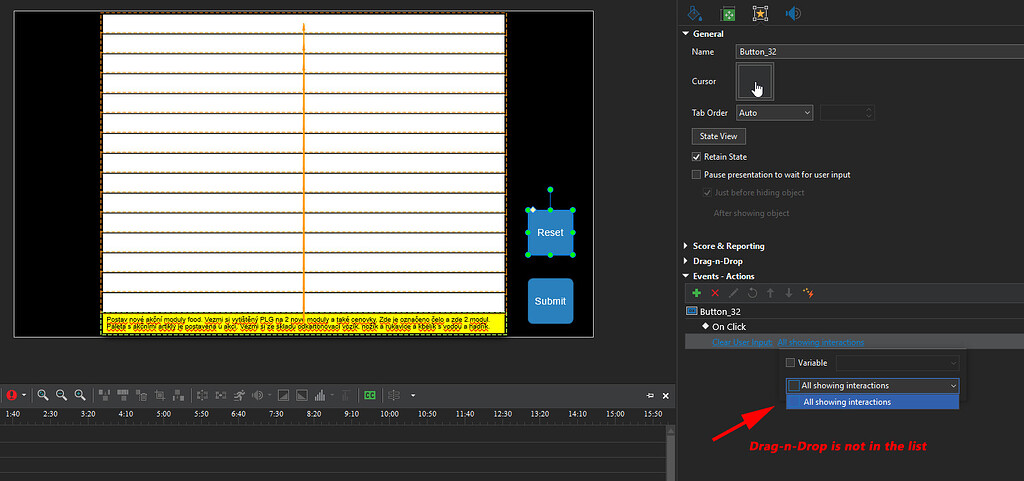This screenshot has width=1024, height=481.
Task: Open the Audio speaker tab
Action: [x=793, y=13]
